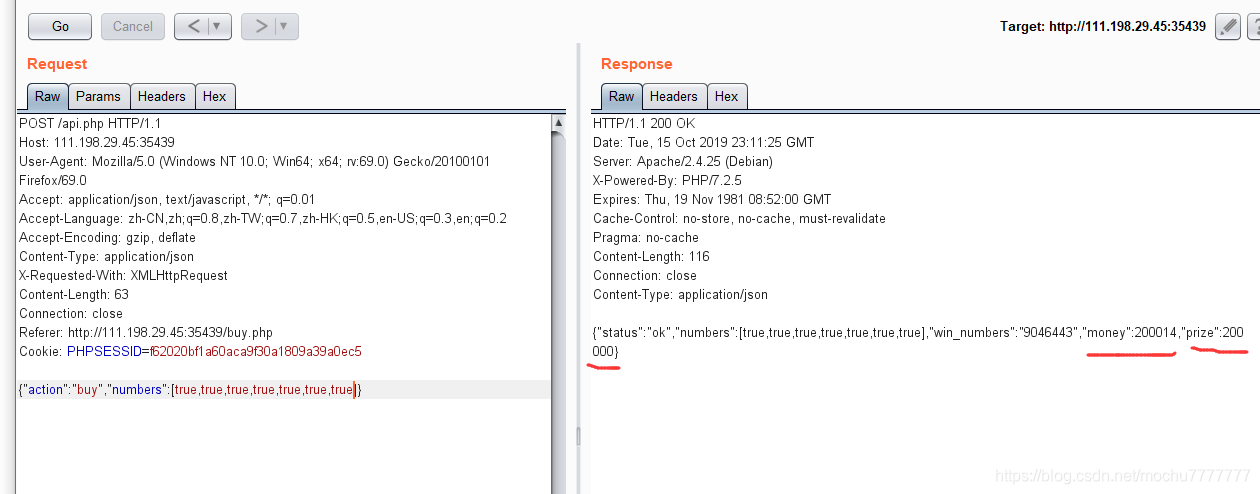This screenshot has width=1260, height=494.
Task: Click the Expires: Thu, 19 Nov 1981 line
Action: pyautogui.click(x=712, y=199)
